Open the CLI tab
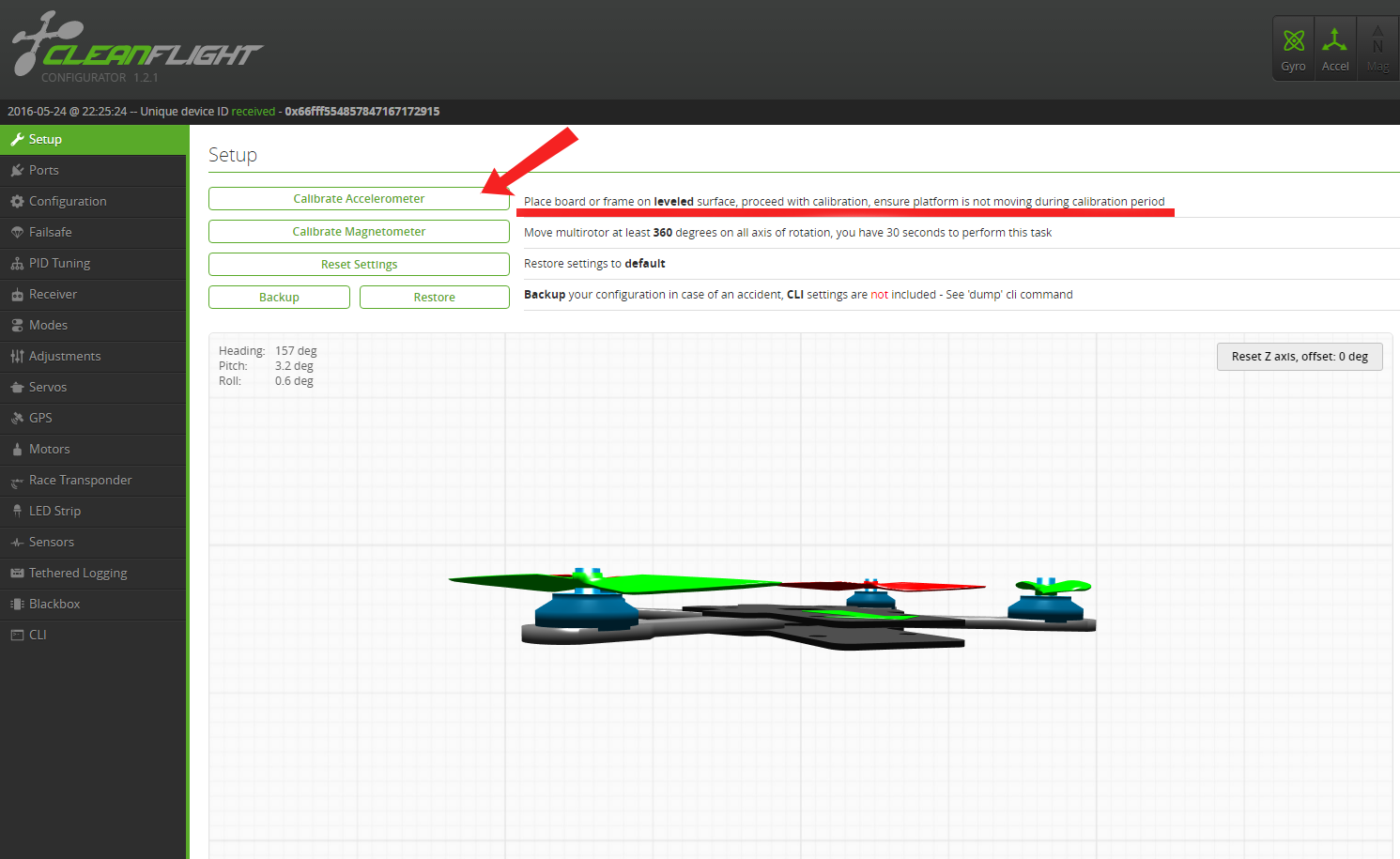Viewport: 1400px width, 859px height. pos(93,635)
